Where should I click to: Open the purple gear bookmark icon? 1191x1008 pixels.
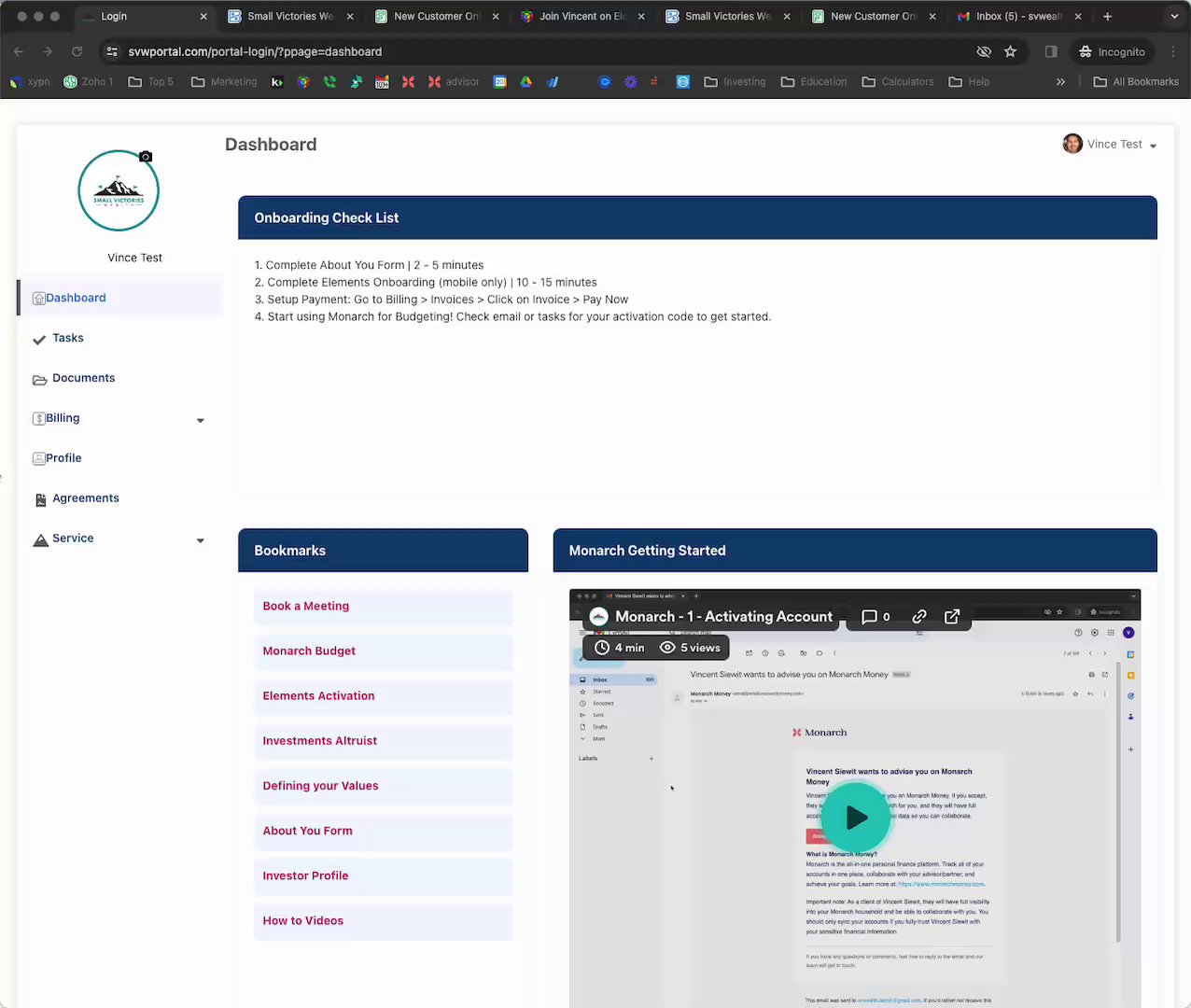pyautogui.click(x=631, y=82)
